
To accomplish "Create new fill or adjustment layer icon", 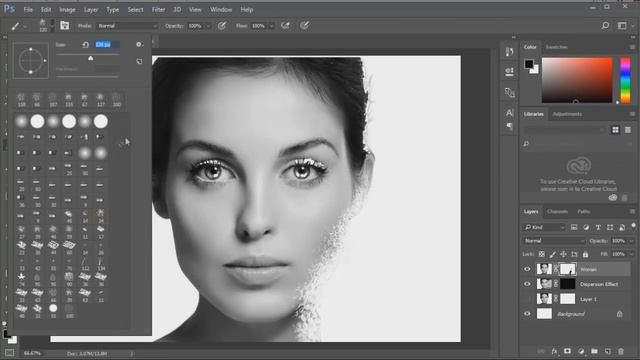I will (581, 351).
